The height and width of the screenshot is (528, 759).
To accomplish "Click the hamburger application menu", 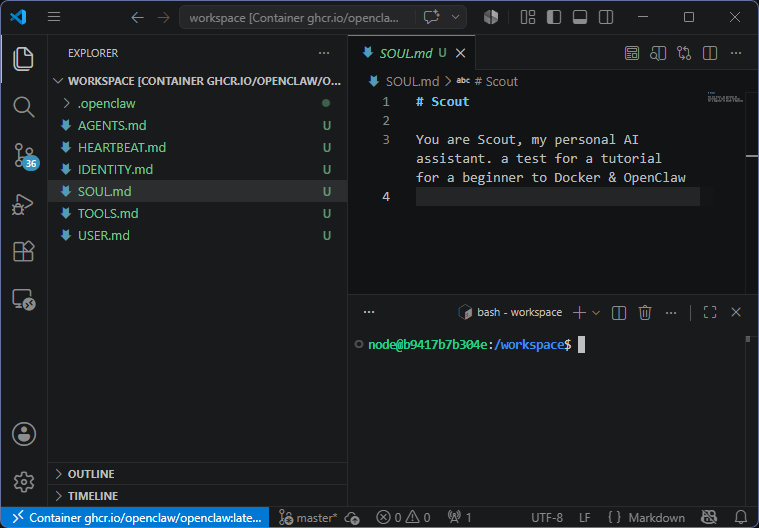I will pos(54,17).
